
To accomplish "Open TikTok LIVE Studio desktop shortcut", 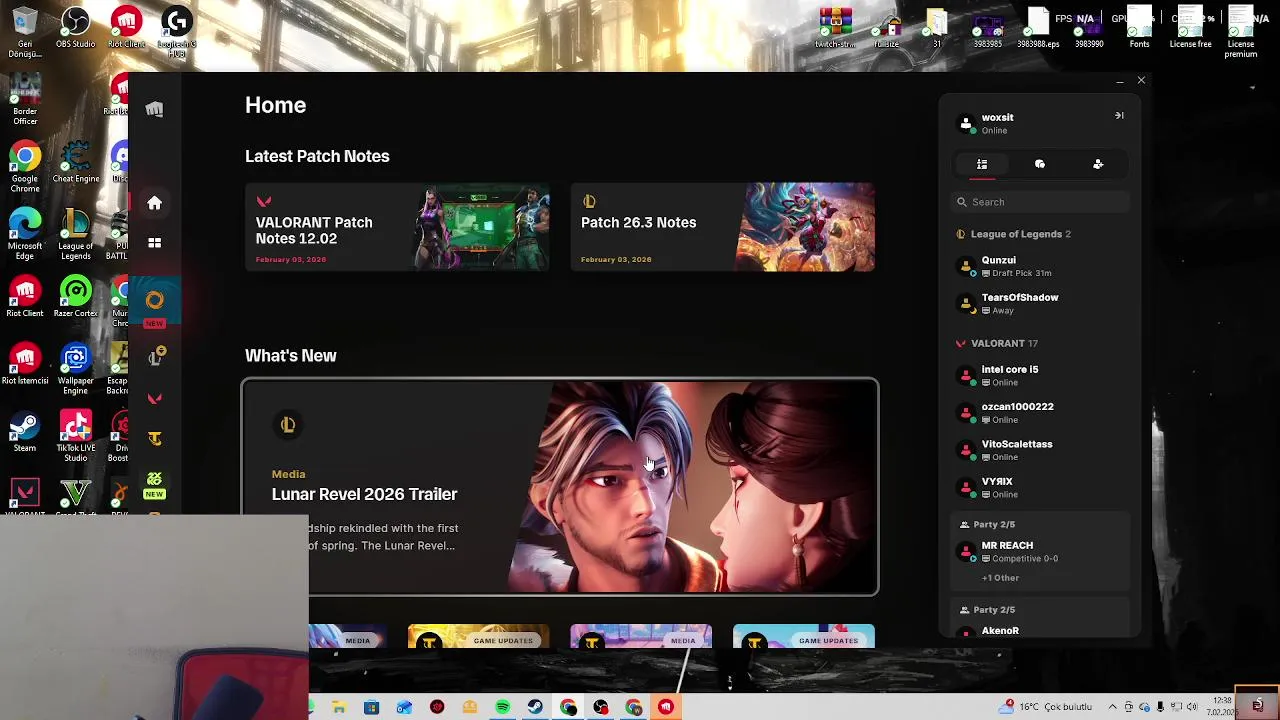I will tap(75, 437).
